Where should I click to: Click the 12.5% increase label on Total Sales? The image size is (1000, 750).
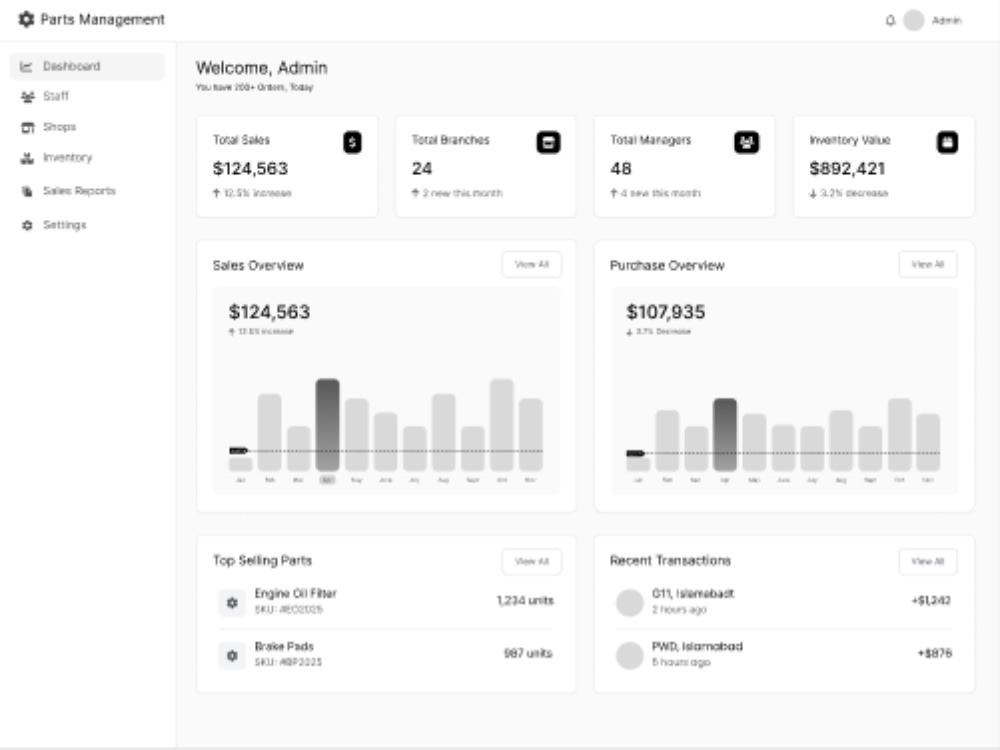click(x=252, y=193)
